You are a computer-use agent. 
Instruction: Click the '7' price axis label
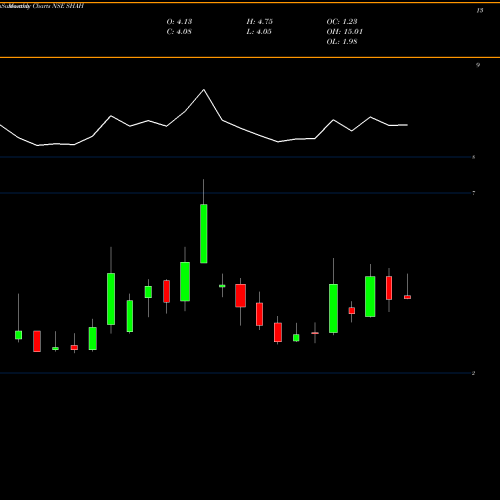473,193
